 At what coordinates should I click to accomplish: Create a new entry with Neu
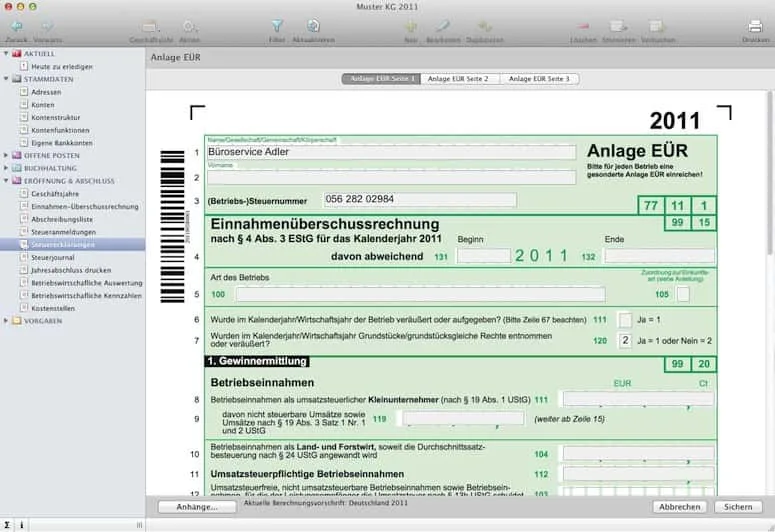point(411,26)
